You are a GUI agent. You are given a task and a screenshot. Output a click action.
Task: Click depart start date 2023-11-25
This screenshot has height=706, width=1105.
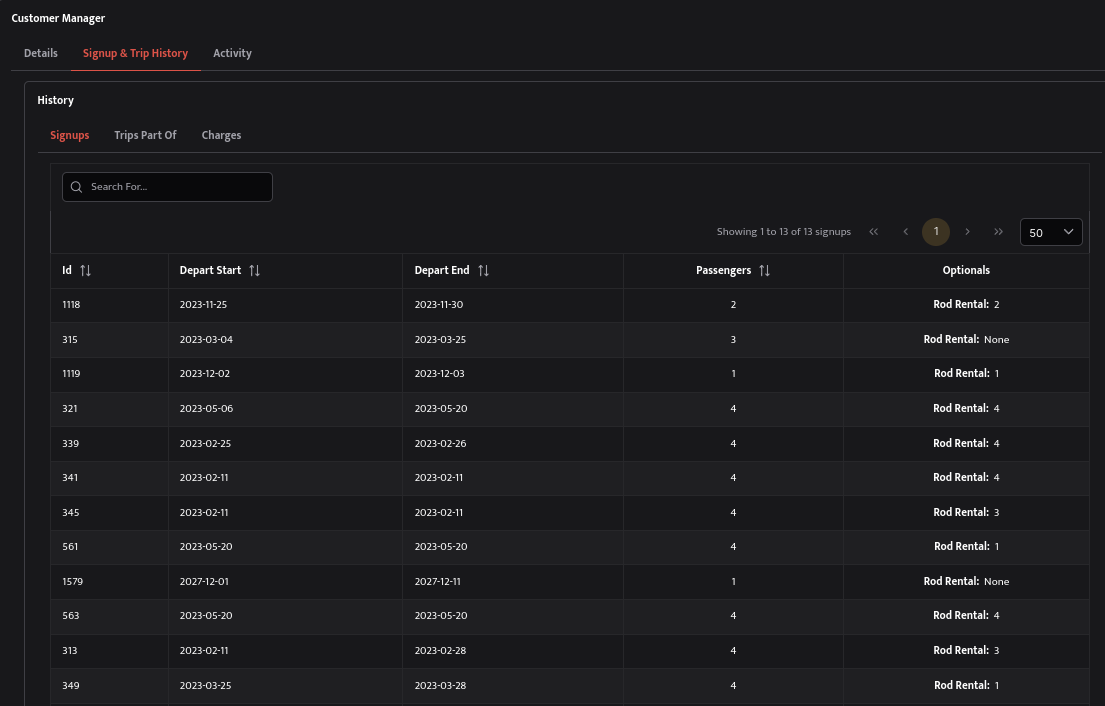point(203,305)
